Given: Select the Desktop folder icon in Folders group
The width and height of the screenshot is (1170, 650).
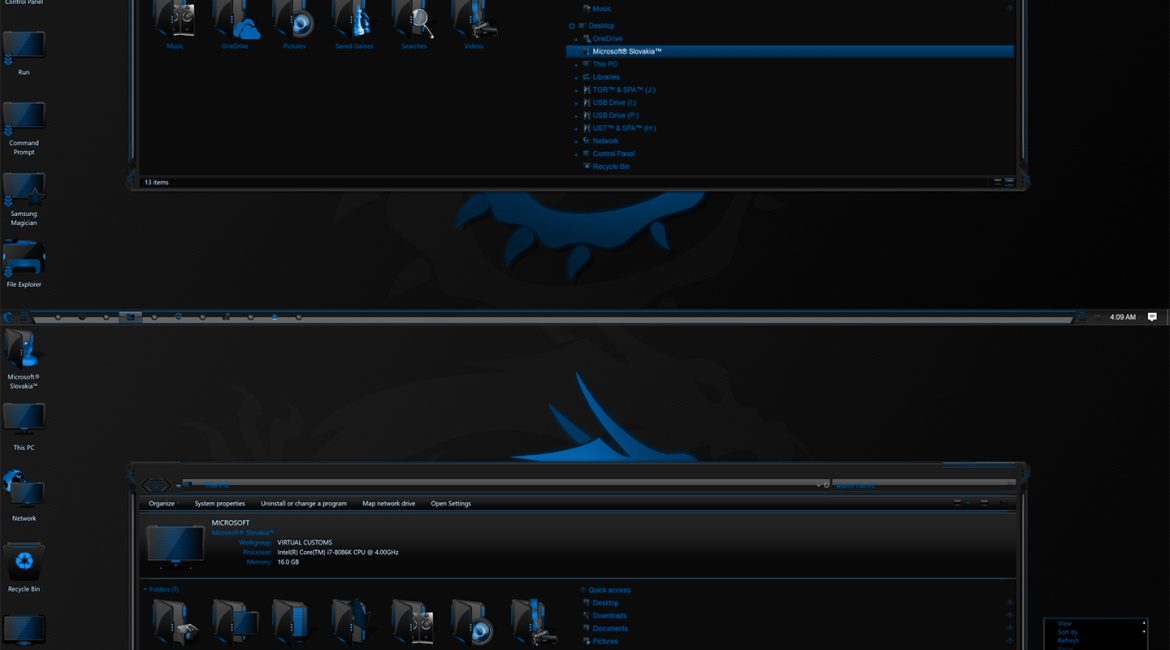Looking at the screenshot, I should (235, 622).
